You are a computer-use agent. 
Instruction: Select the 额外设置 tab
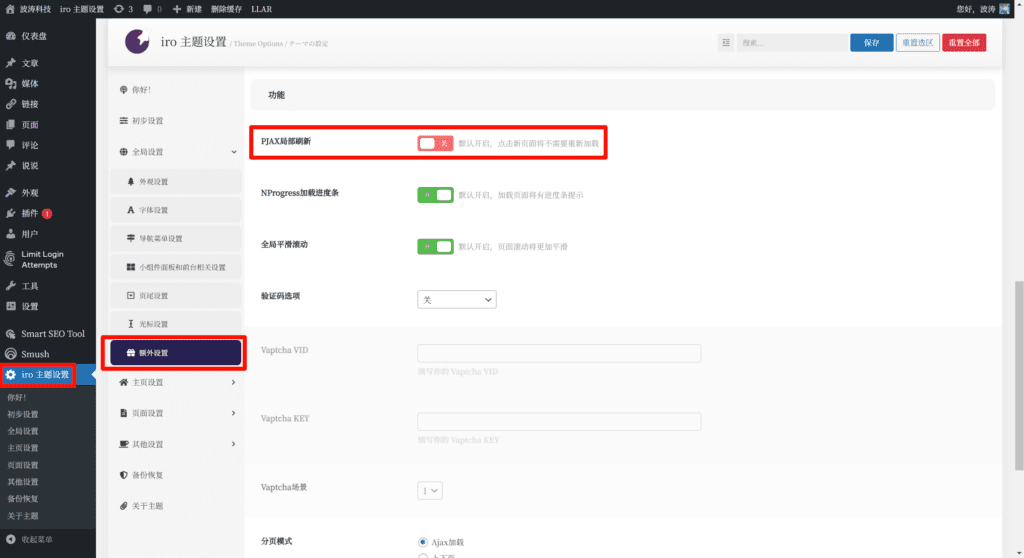tap(176, 353)
